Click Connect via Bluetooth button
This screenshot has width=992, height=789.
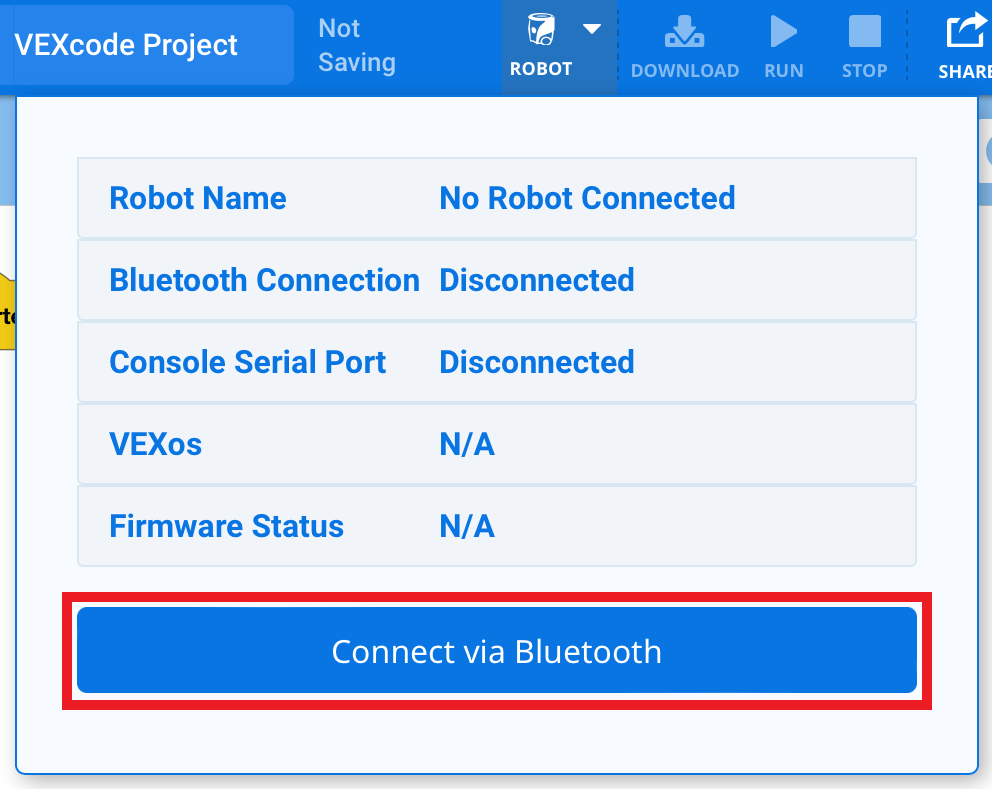coord(497,651)
